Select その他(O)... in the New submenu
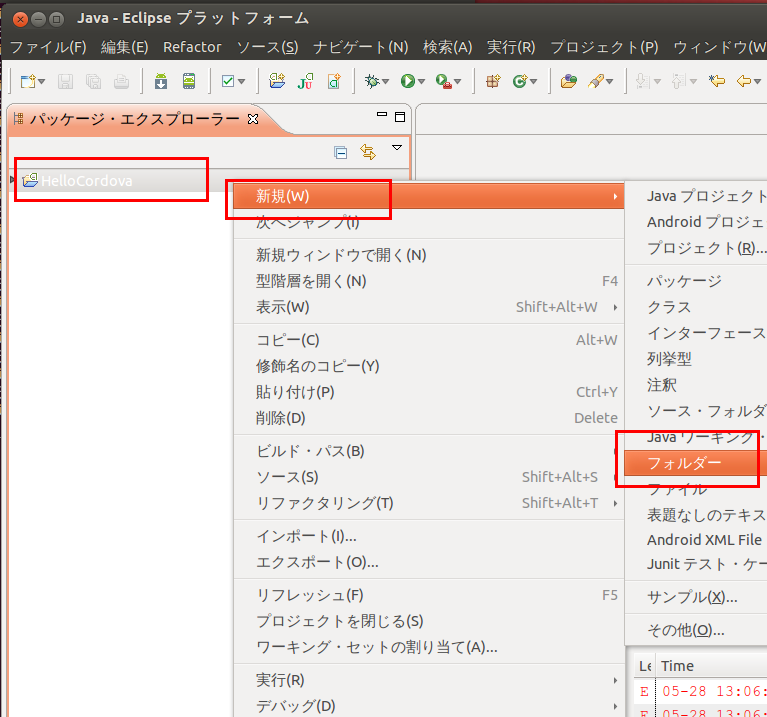The image size is (767, 717). [696, 630]
